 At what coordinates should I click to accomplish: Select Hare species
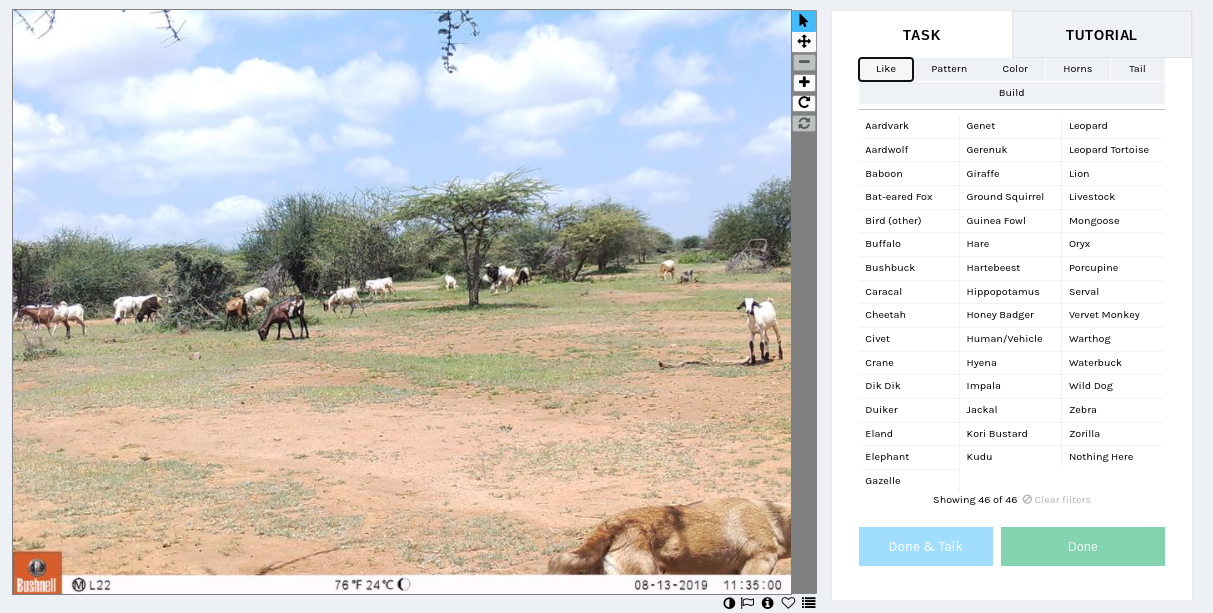(x=1010, y=244)
